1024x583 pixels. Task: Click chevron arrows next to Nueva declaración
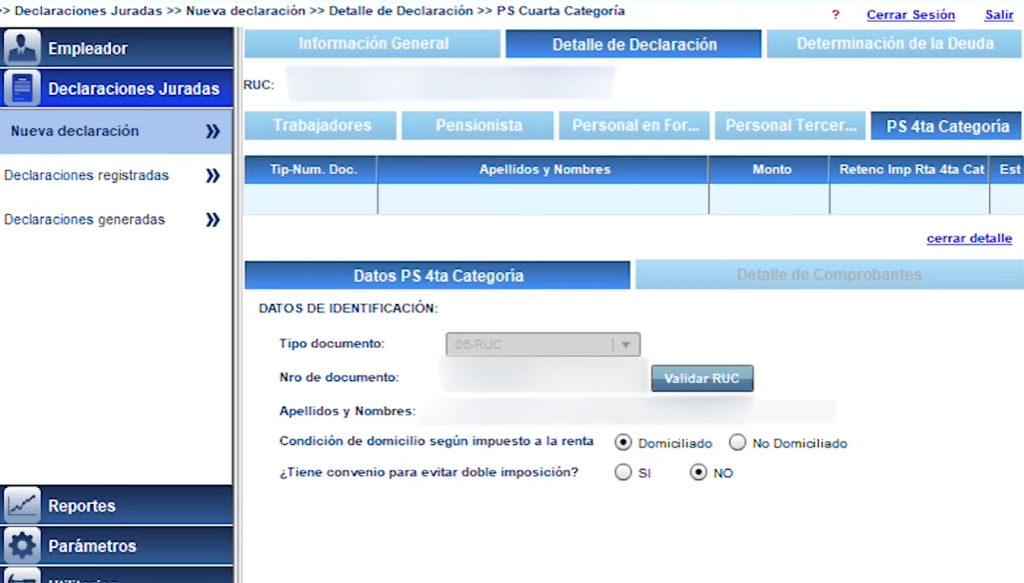(x=212, y=131)
